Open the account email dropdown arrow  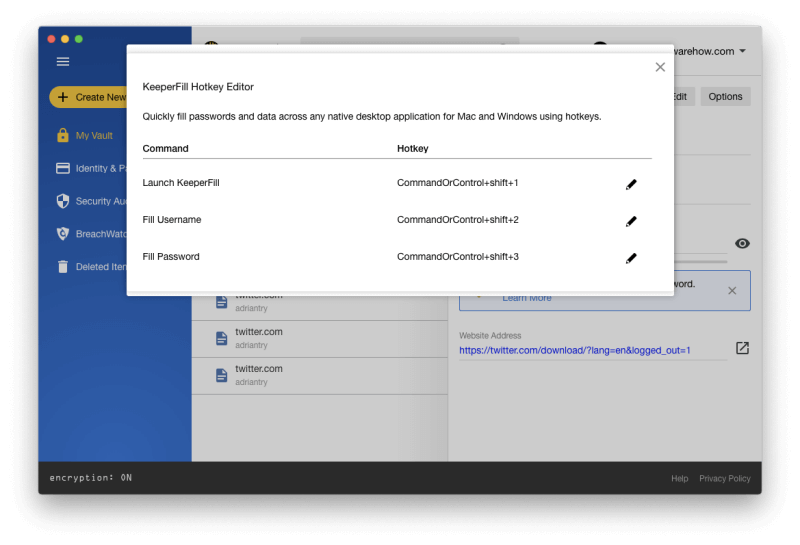coord(742,51)
